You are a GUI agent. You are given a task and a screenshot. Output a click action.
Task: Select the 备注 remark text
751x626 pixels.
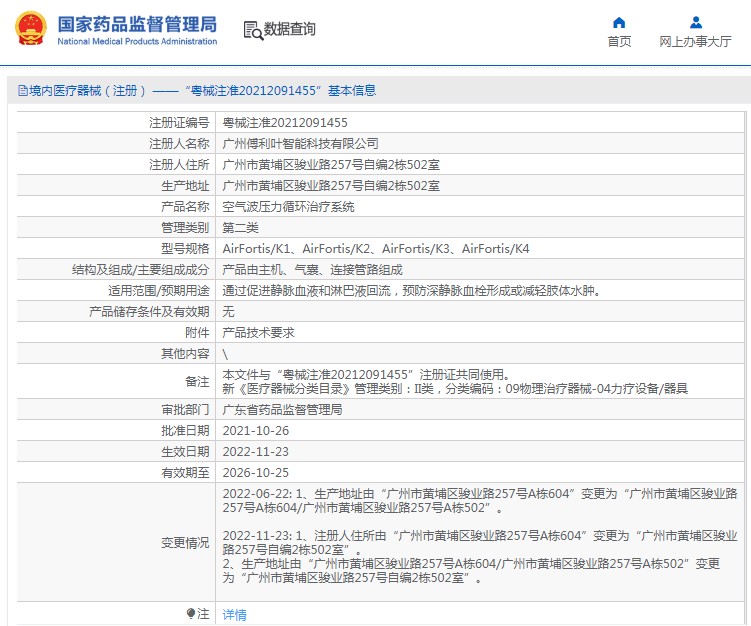[x=455, y=382]
